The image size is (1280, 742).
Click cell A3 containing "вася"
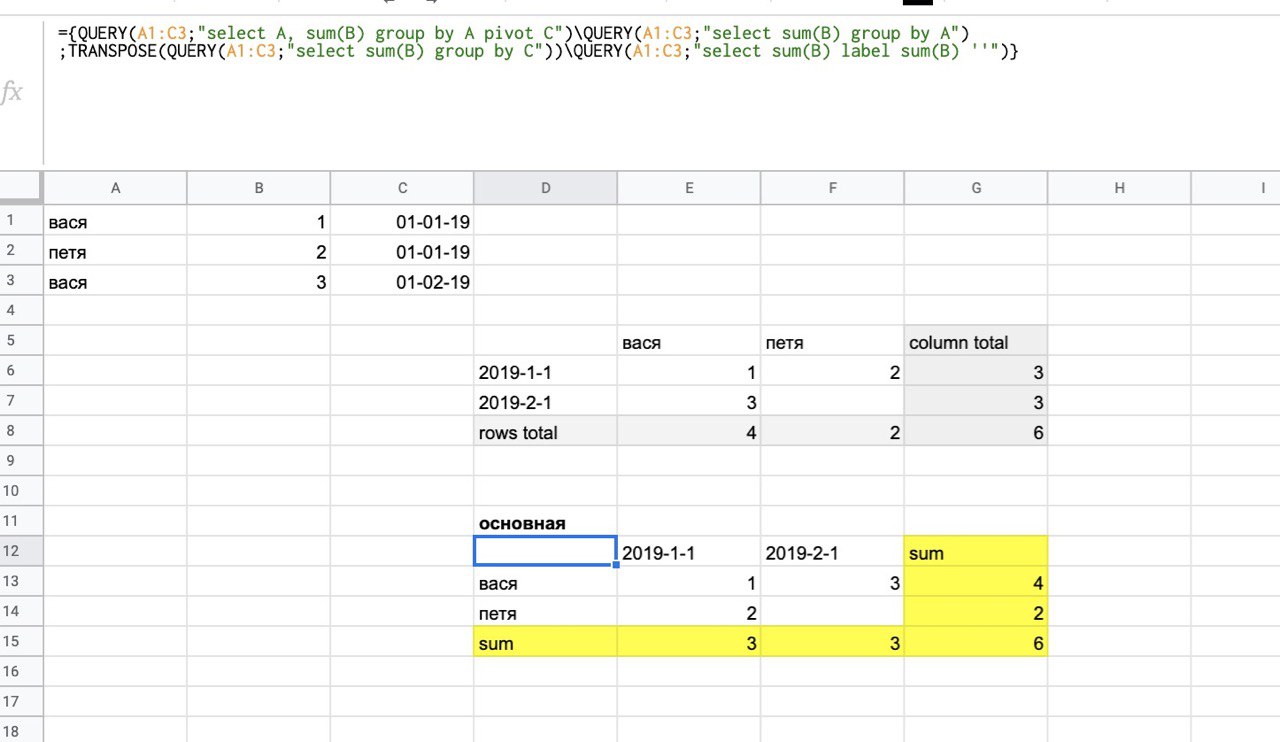click(x=115, y=281)
